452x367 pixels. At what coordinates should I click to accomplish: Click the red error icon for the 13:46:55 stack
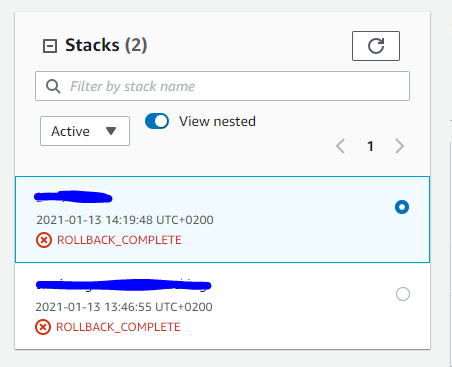43,327
